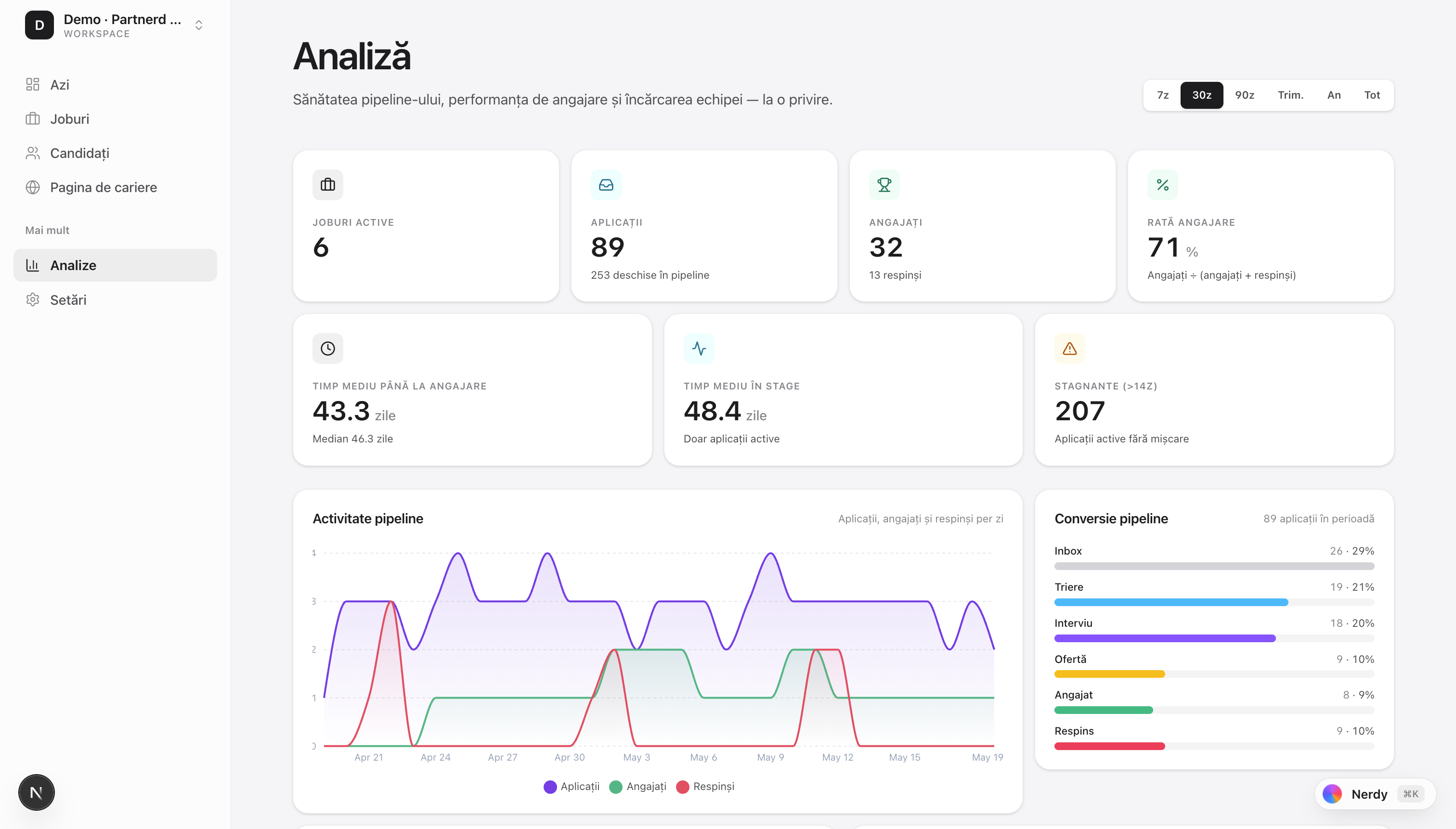The image size is (1456, 829).
Task: Click the percent icon on Rată Angajare card
Action: (x=1163, y=184)
